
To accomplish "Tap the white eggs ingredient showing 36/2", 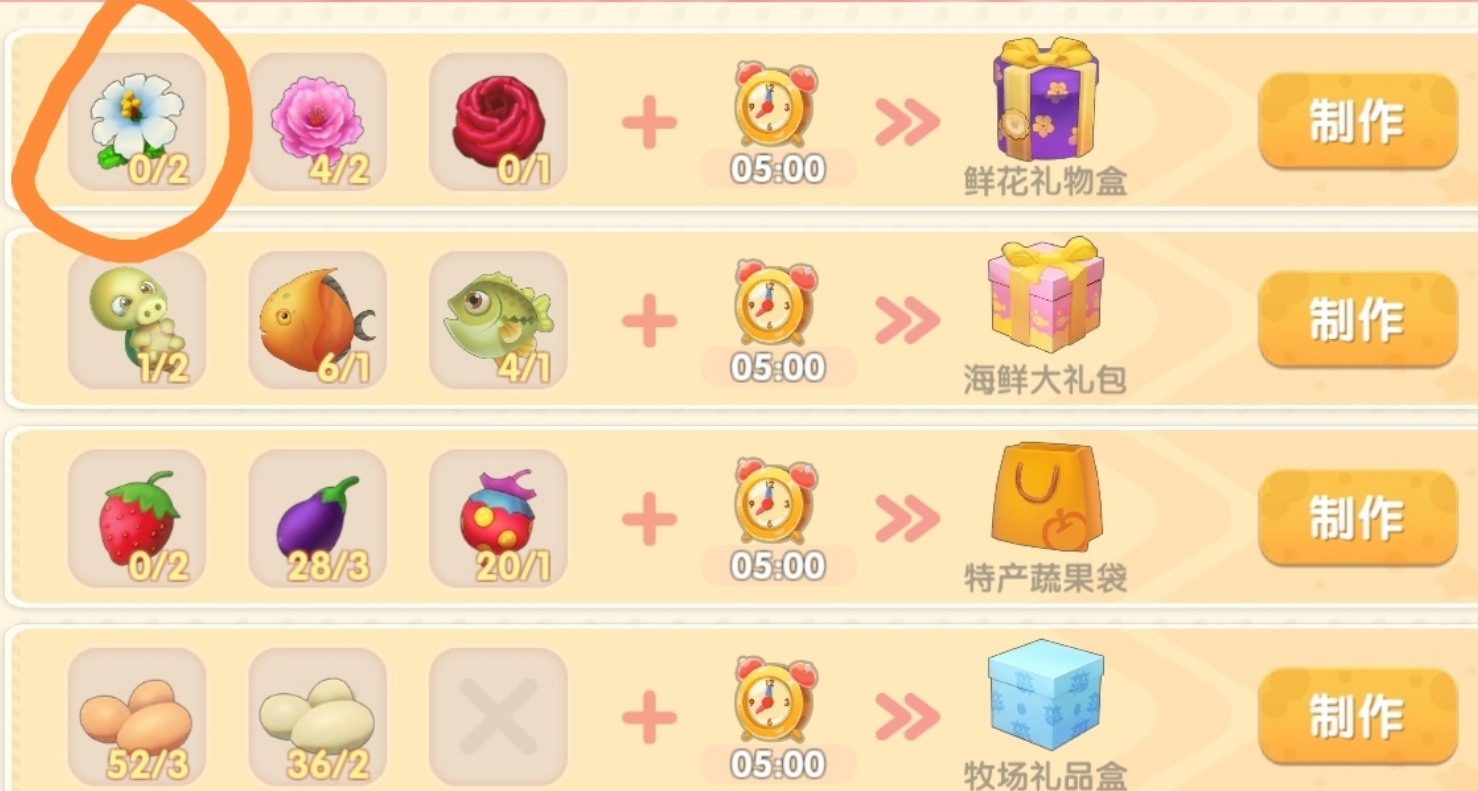I will (318, 716).
